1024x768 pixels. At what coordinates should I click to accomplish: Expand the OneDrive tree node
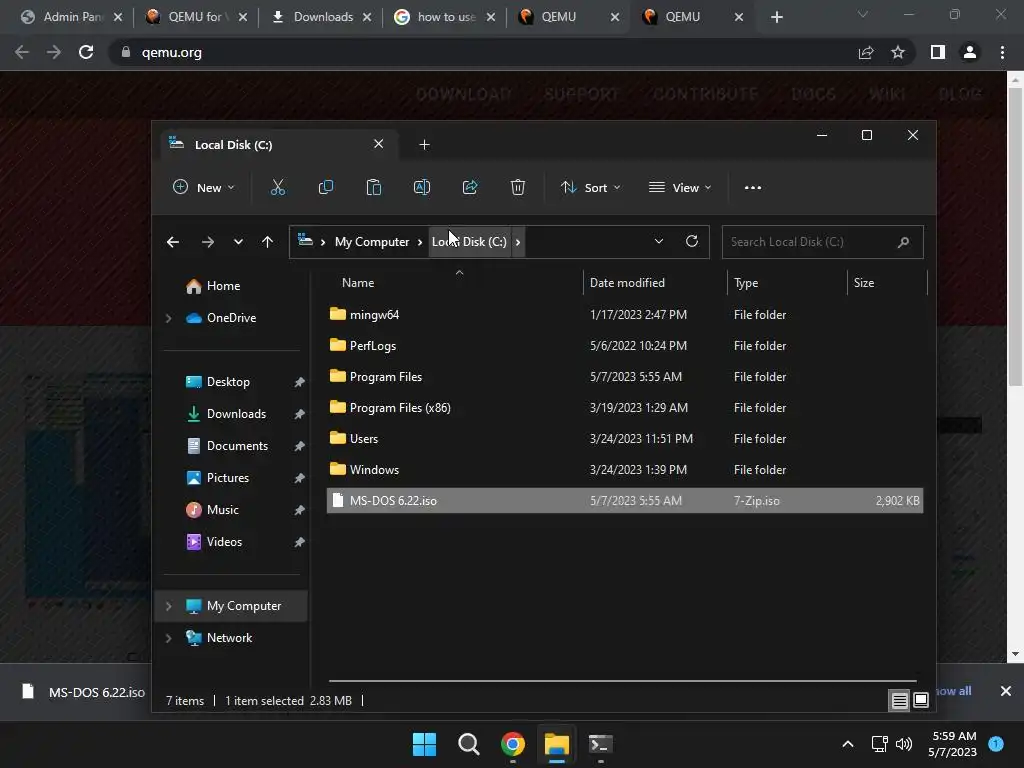tap(168, 318)
